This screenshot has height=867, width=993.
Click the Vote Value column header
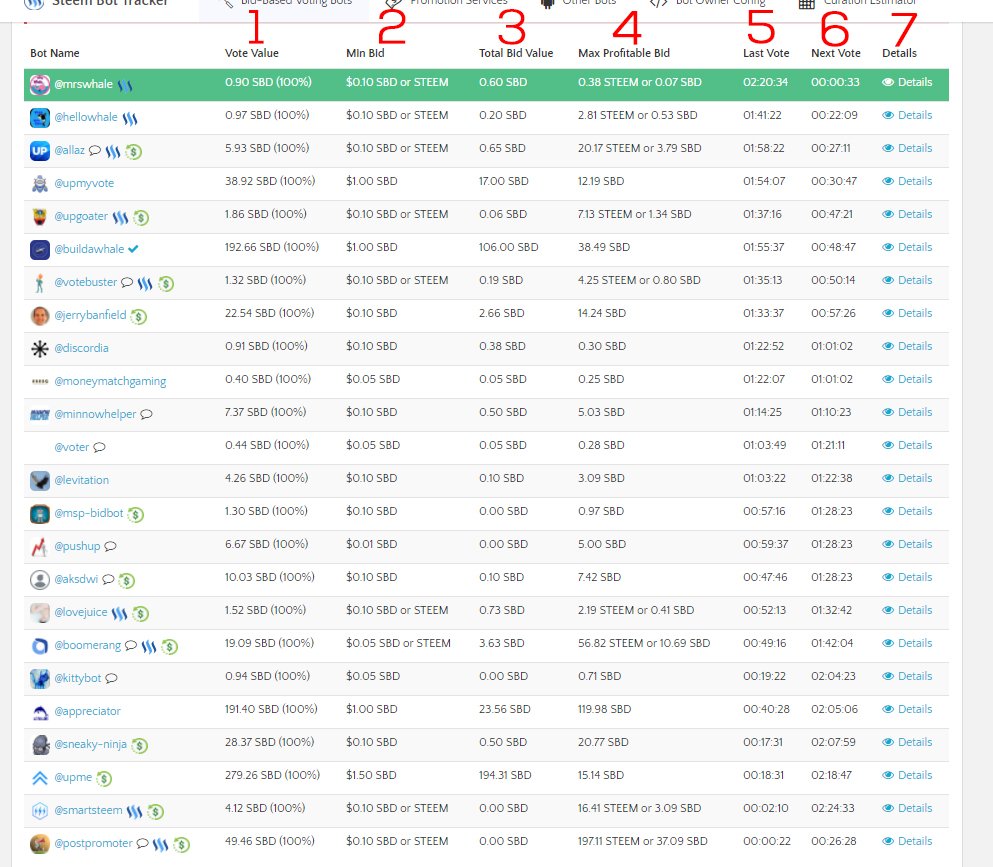251,53
